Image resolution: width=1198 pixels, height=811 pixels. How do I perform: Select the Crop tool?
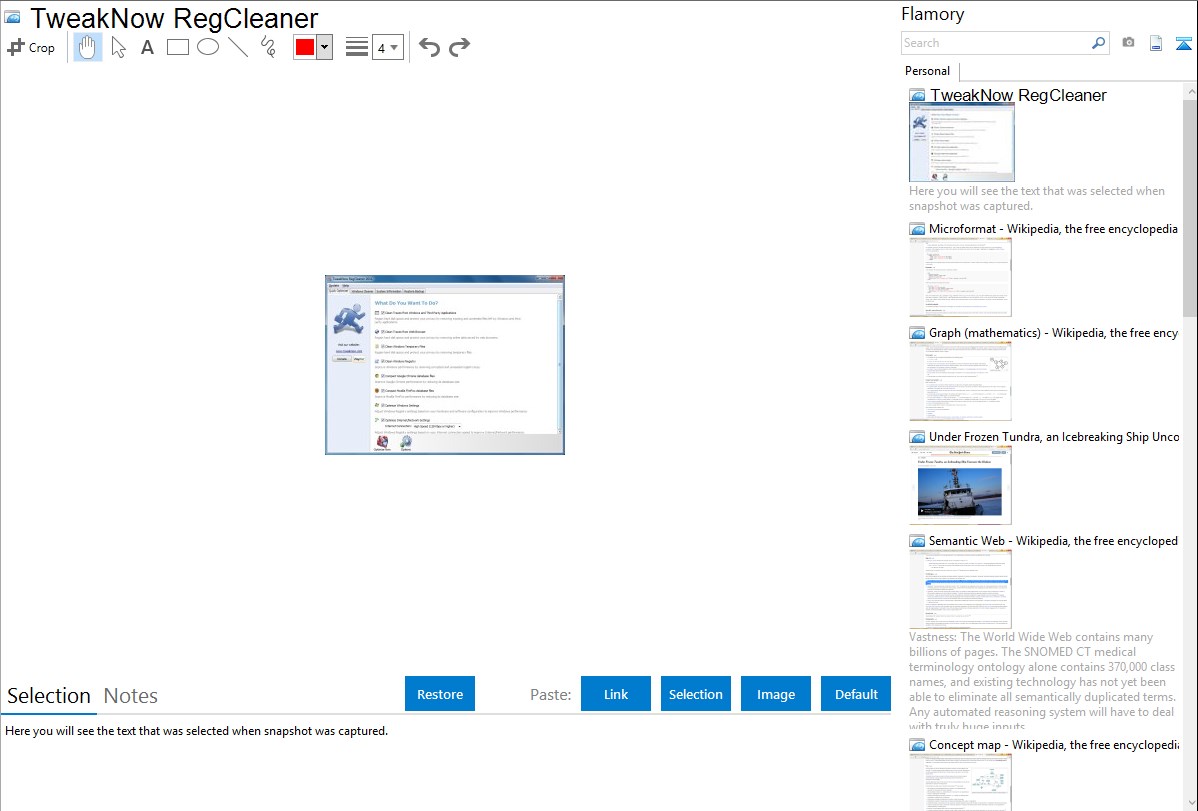[31, 47]
